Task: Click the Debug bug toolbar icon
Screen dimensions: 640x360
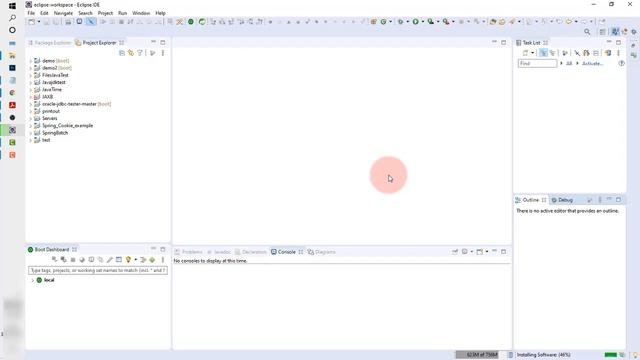Action: pyautogui.click(x=400, y=22)
